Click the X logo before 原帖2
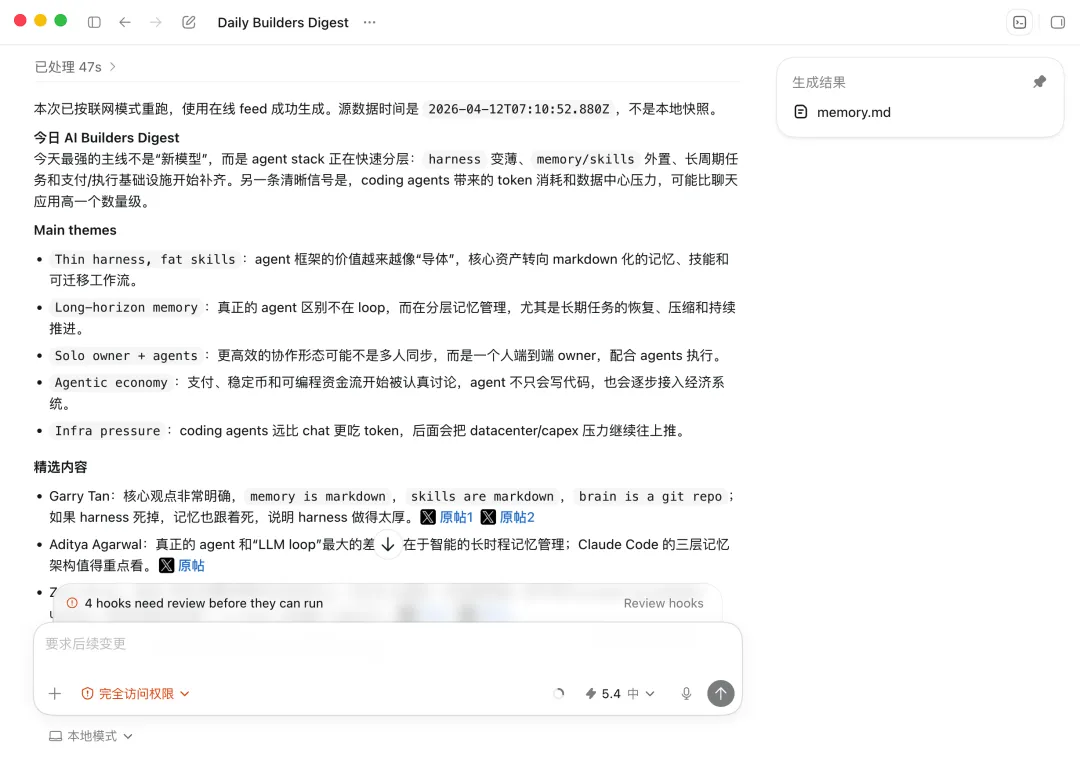The width and height of the screenshot is (1080, 757). 488,517
